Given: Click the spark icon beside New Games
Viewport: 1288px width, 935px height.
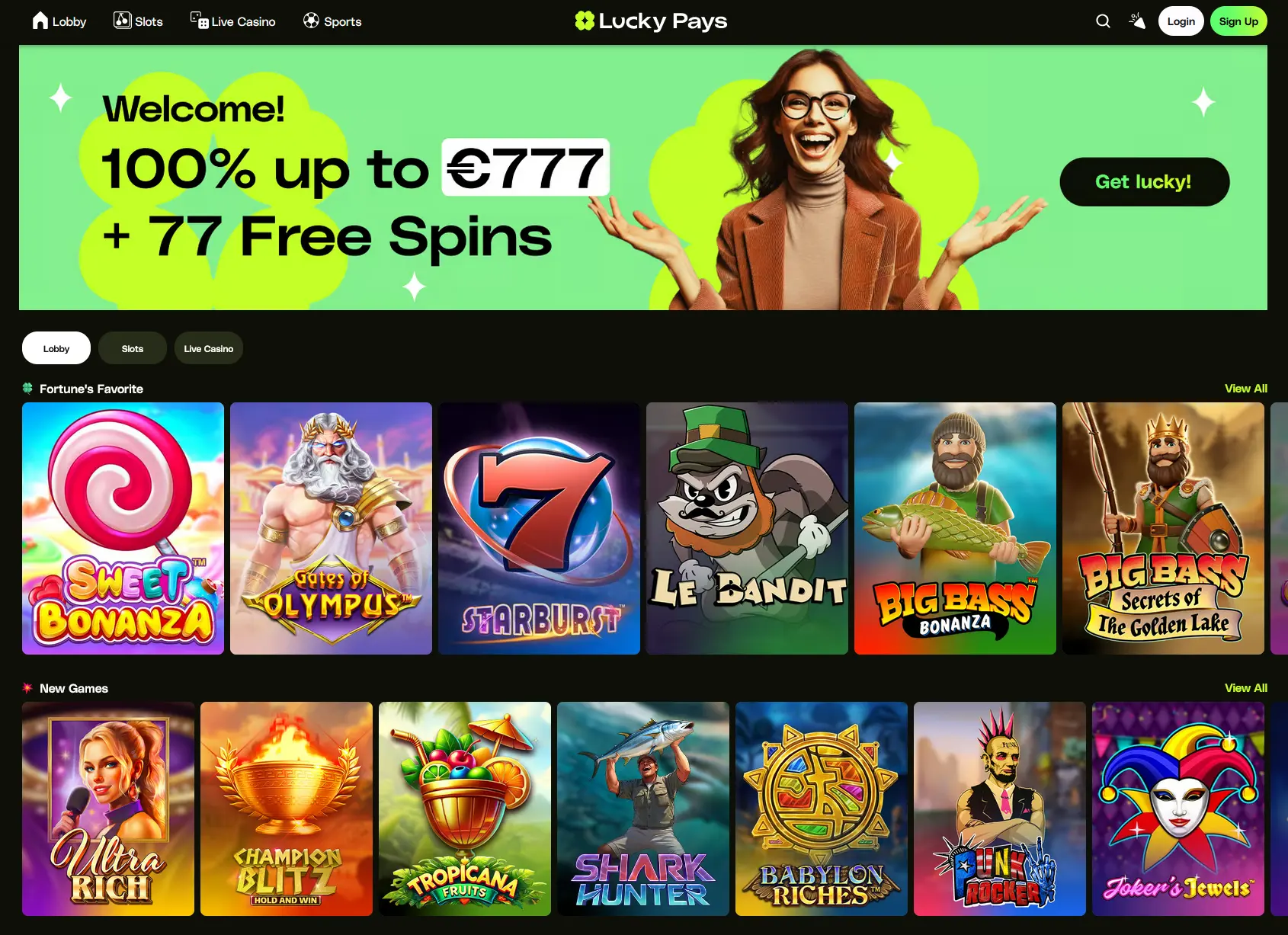Looking at the screenshot, I should [27, 688].
